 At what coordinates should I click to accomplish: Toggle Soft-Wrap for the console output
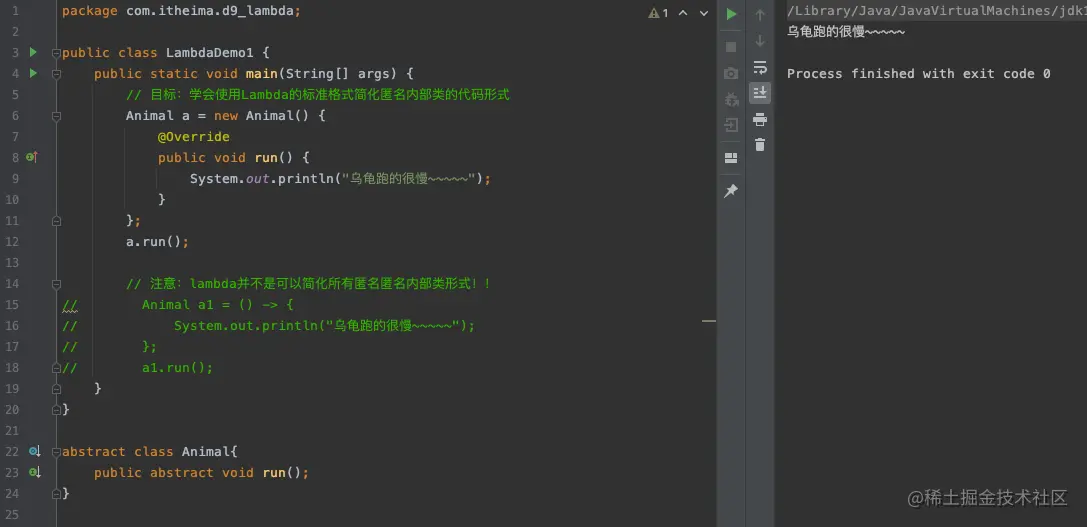tap(760, 67)
